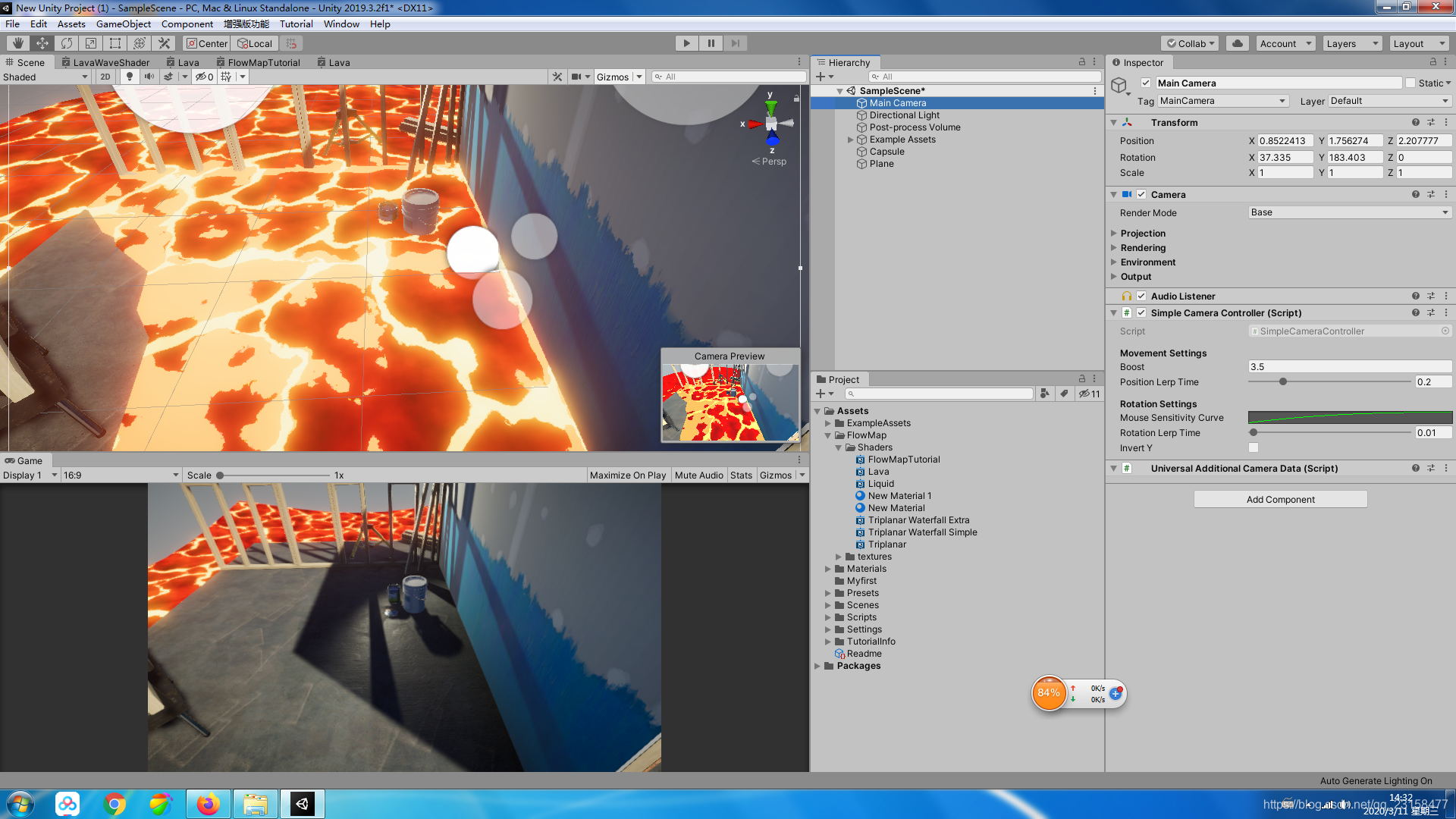Select the Rotate tool
The height and width of the screenshot is (819, 1456).
pyautogui.click(x=67, y=43)
